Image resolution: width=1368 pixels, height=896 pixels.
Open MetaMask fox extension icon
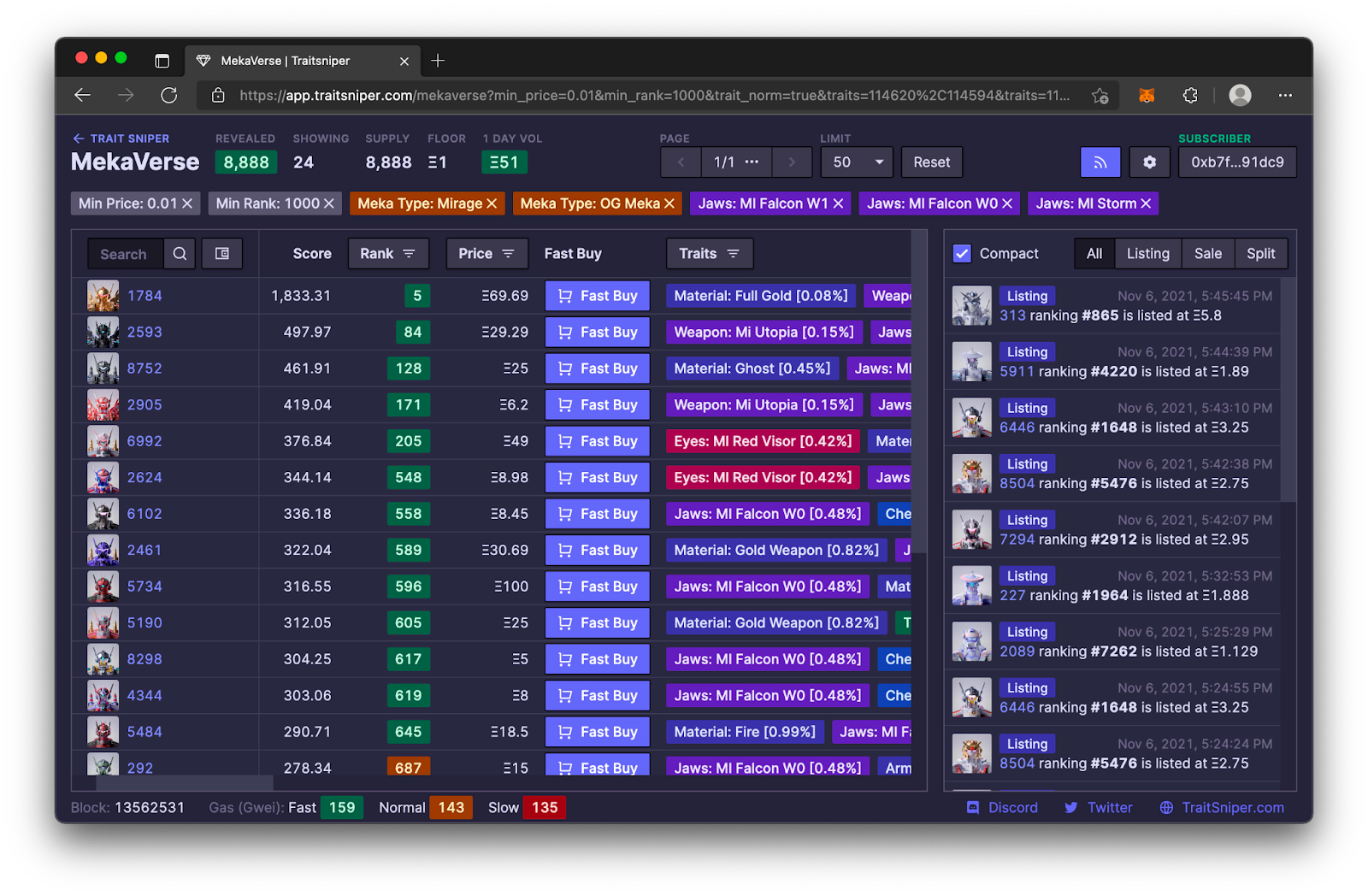[1147, 95]
